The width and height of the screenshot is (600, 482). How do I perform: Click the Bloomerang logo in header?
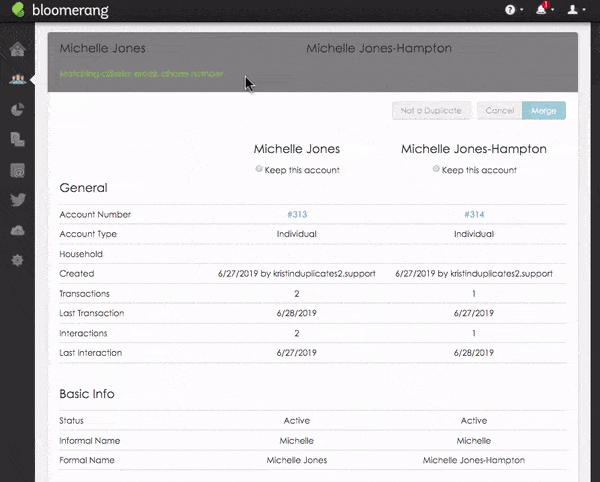[x=59, y=11]
